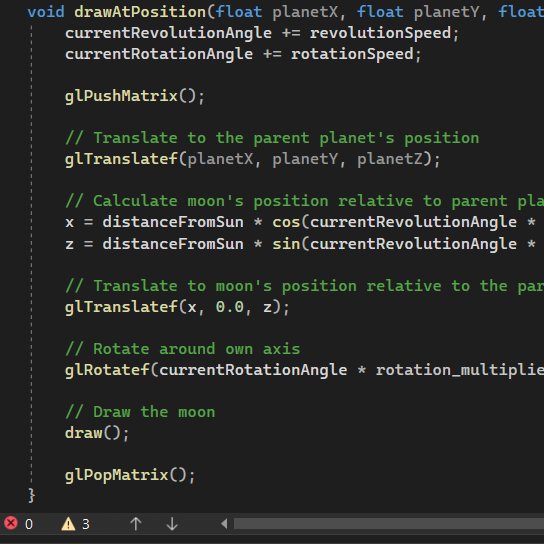This screenshot has height=544, width=544.
Task: Click the closing brace of the function
Action: pyautogui.click(x=31, y=495)
